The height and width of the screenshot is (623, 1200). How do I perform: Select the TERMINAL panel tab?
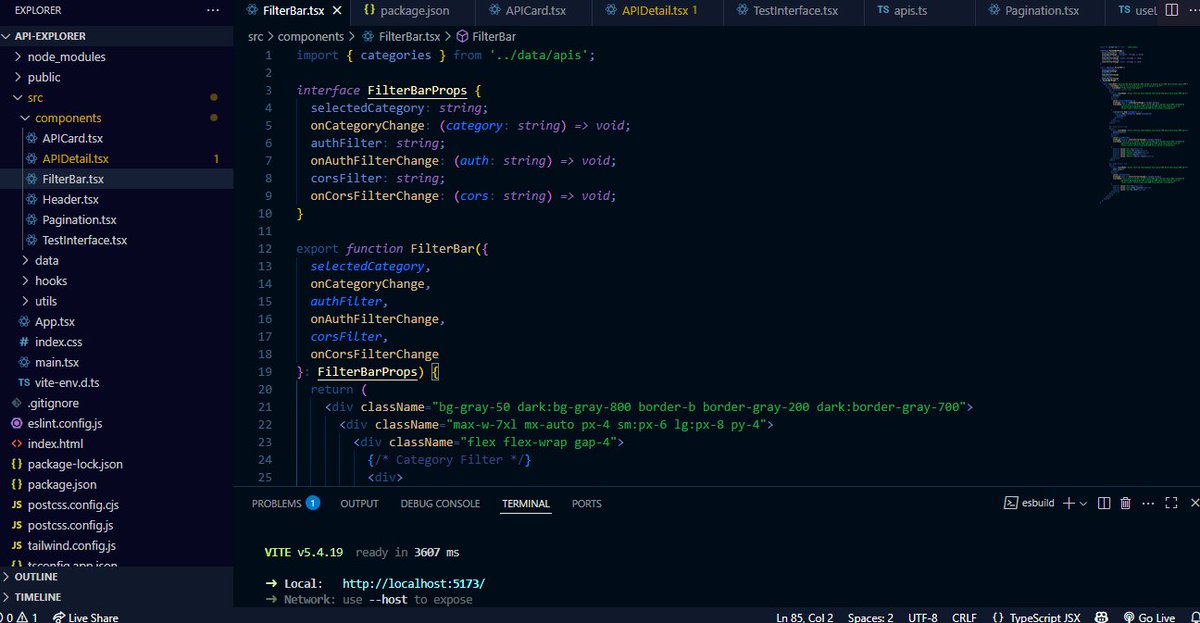point(526,504)
